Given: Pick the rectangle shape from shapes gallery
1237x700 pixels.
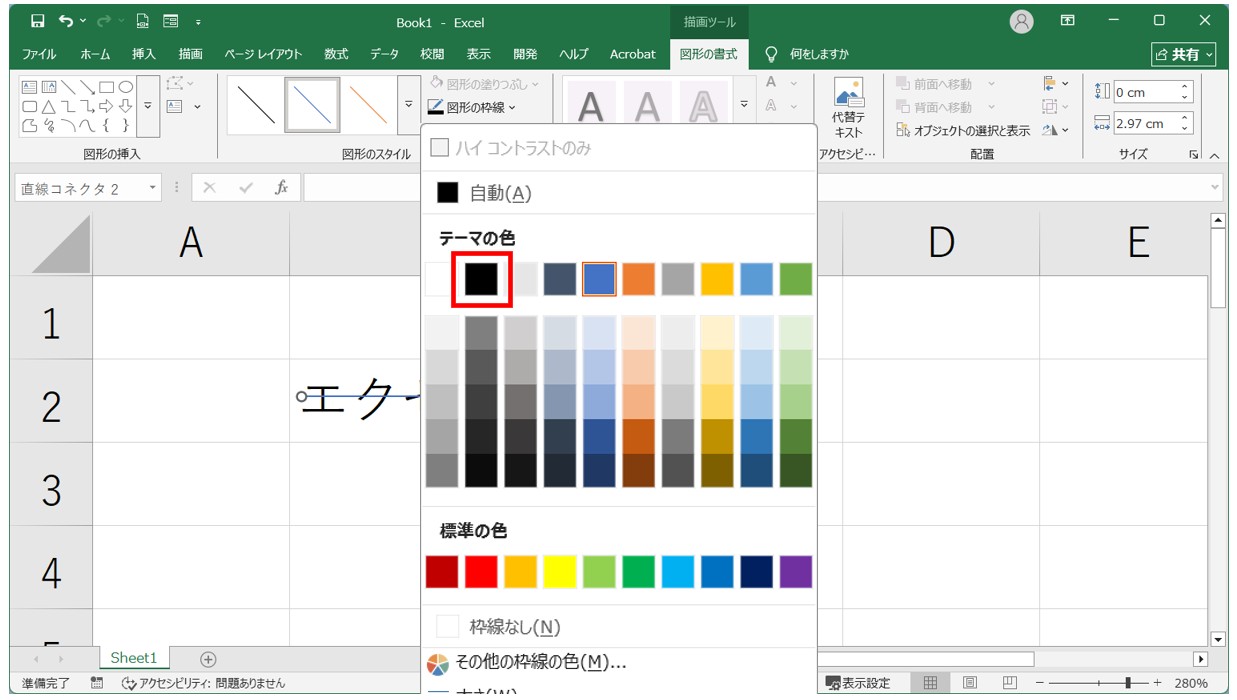Looking at the screenshot, I should point(108,87).
